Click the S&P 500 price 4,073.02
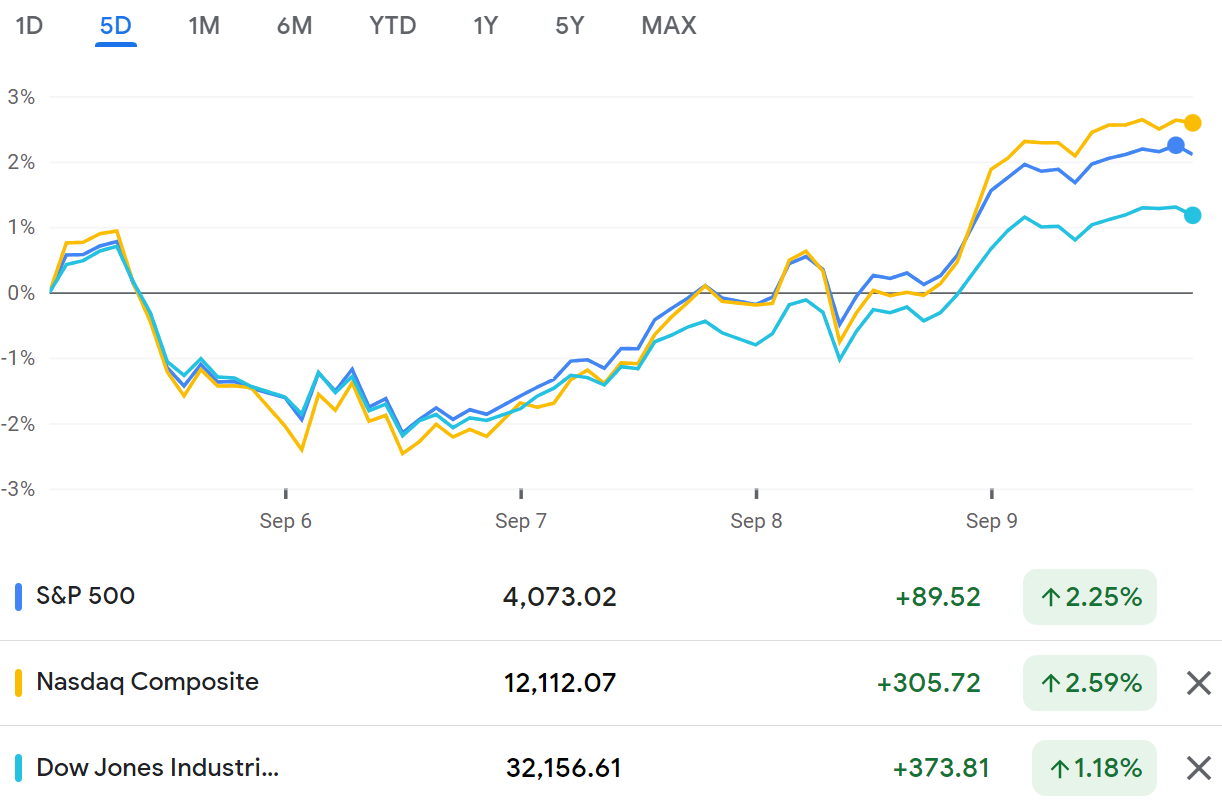The width and height of the screenshot is (1222, 801). (x=560, y=598)
